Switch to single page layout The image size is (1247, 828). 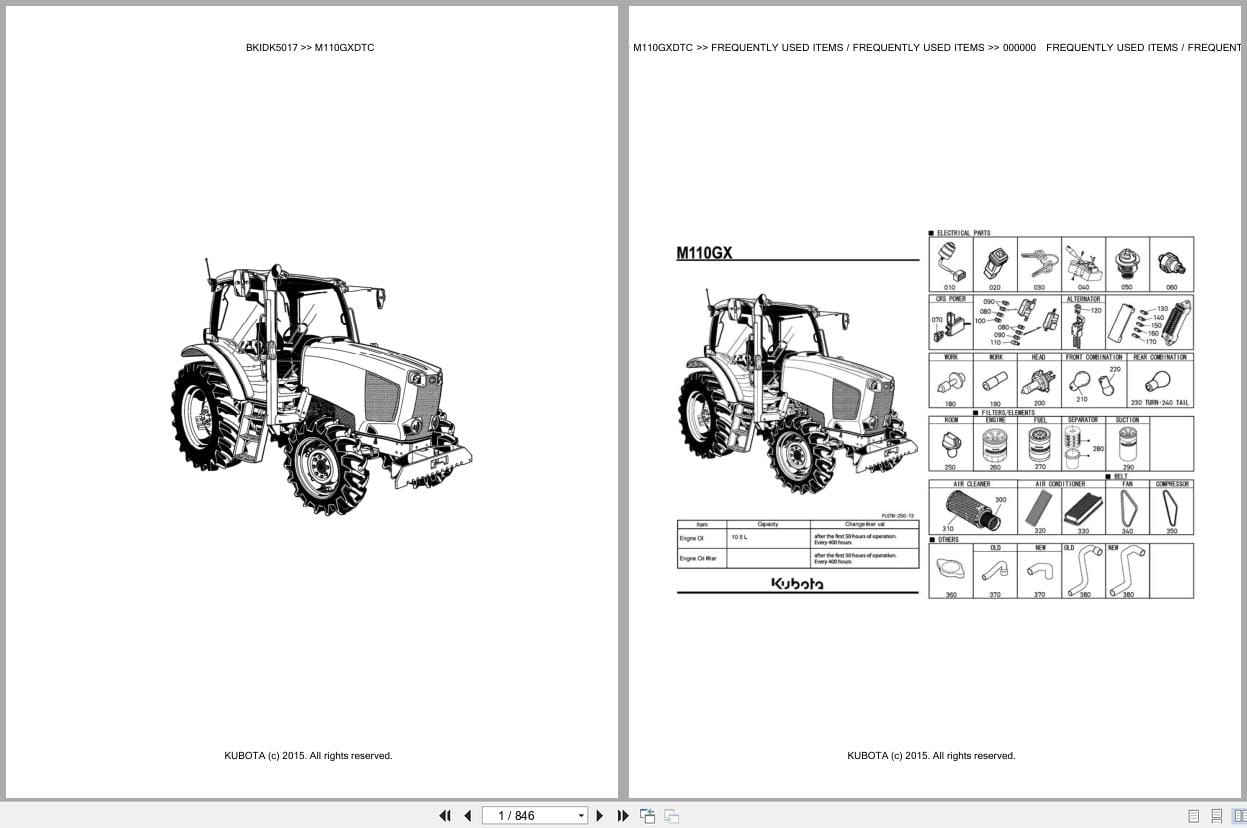(1194, 816)
